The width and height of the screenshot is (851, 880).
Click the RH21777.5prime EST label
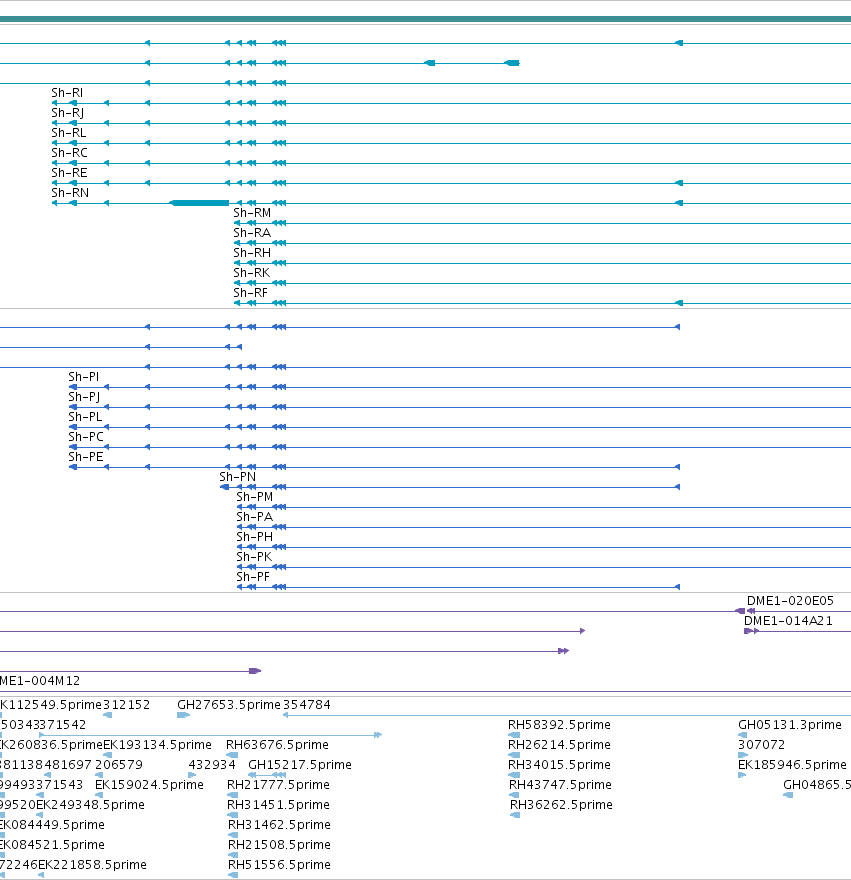[278, 785]
